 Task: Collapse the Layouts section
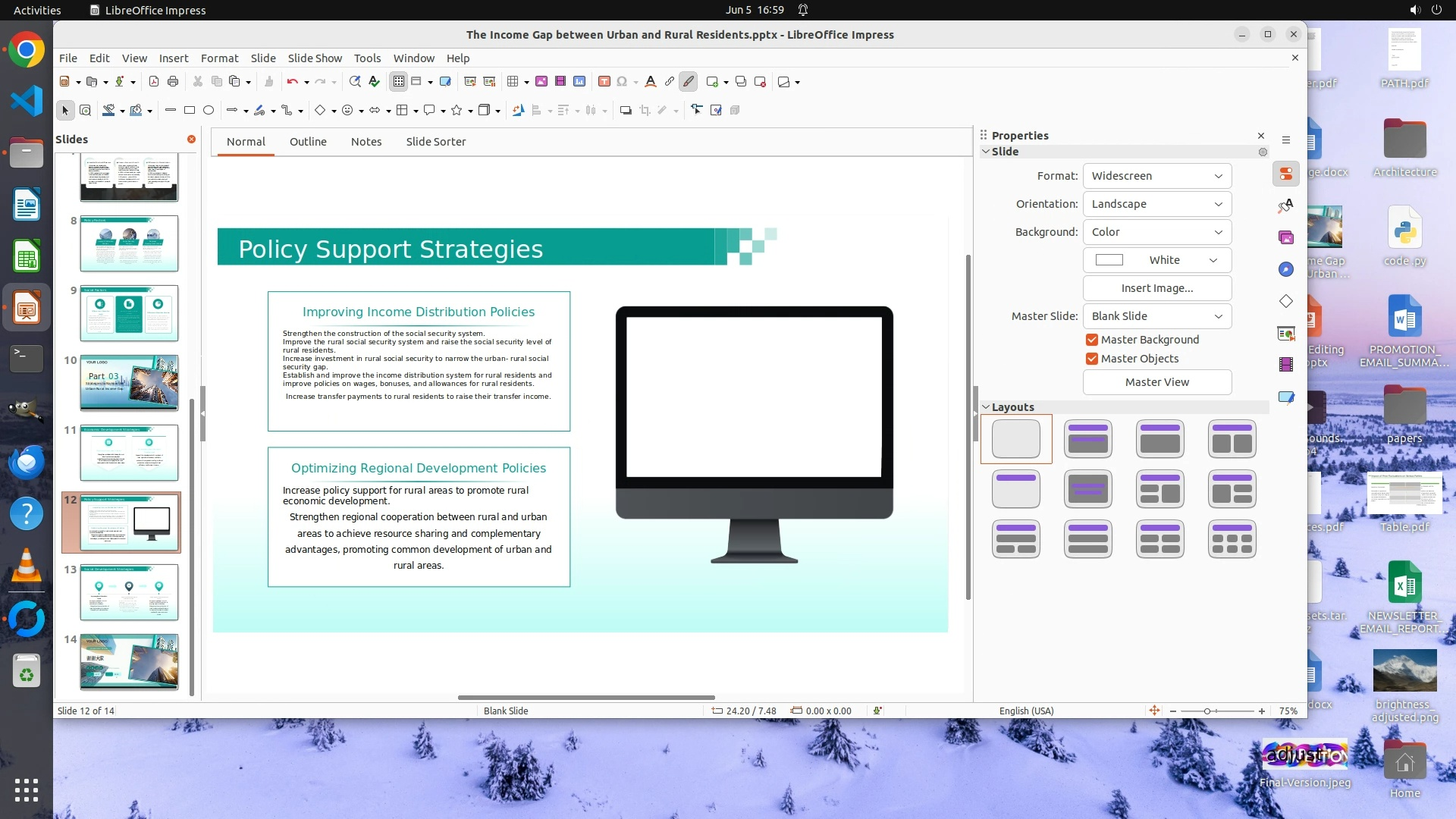click(x=987, y=407)
